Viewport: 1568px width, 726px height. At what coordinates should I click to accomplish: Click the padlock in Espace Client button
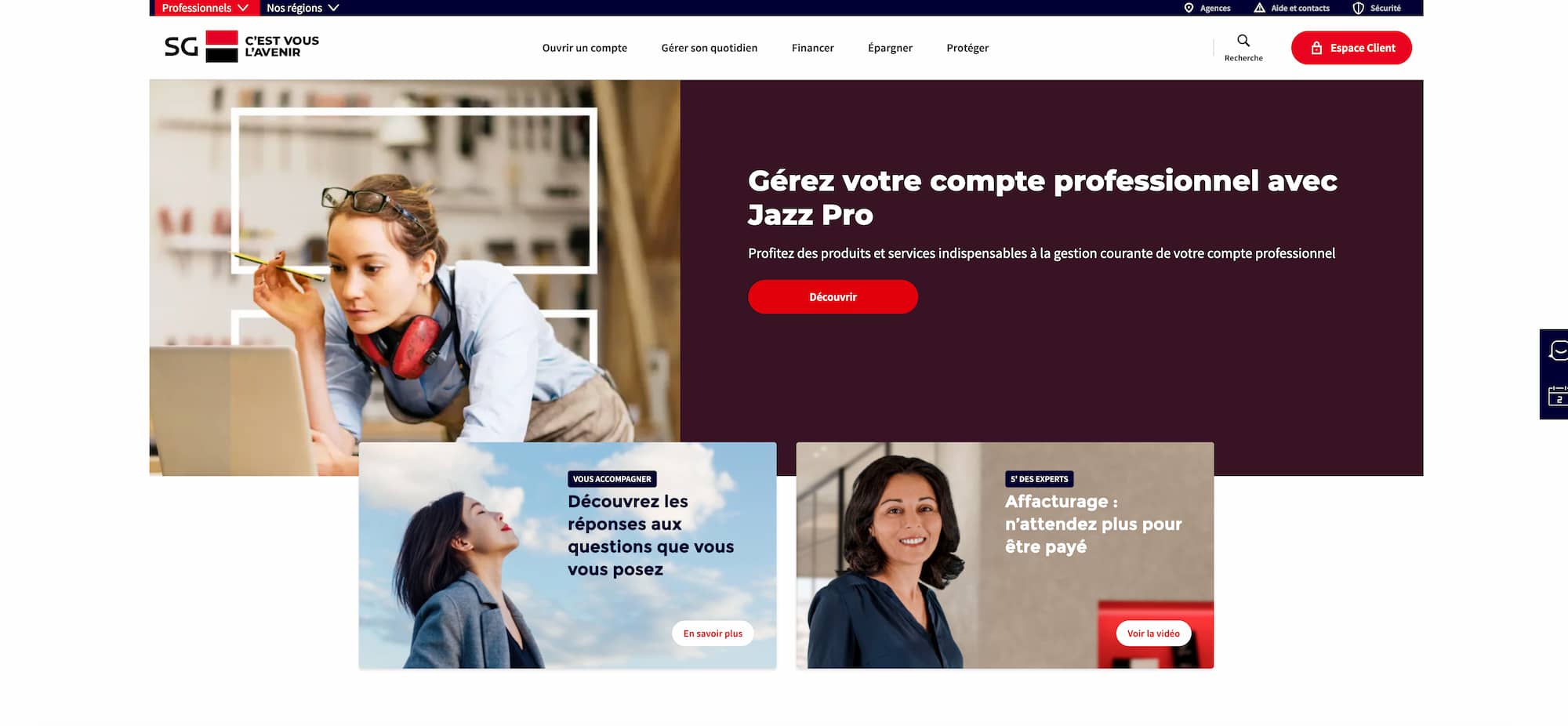(1316, 48)
